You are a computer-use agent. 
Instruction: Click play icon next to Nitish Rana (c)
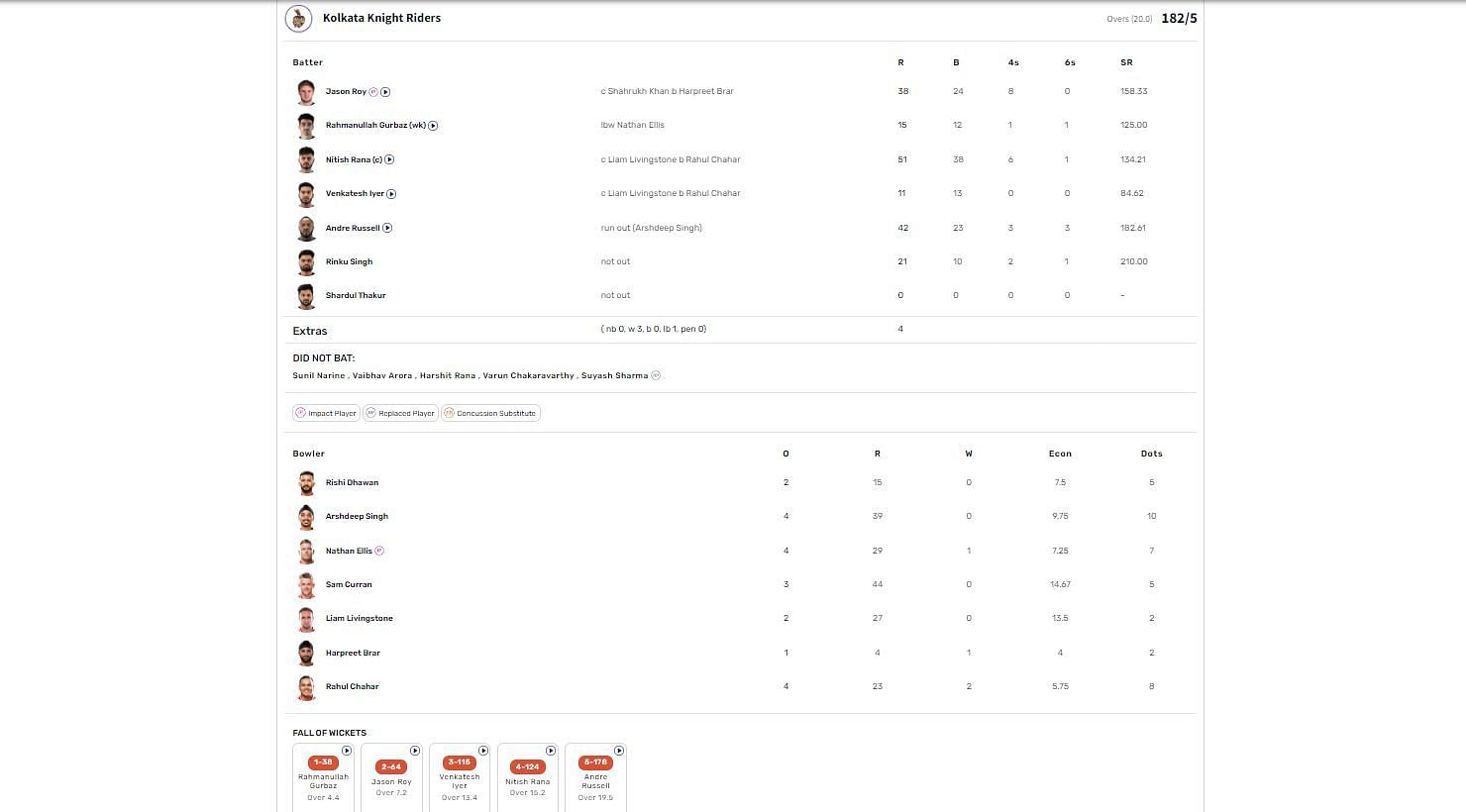(389, 159)
